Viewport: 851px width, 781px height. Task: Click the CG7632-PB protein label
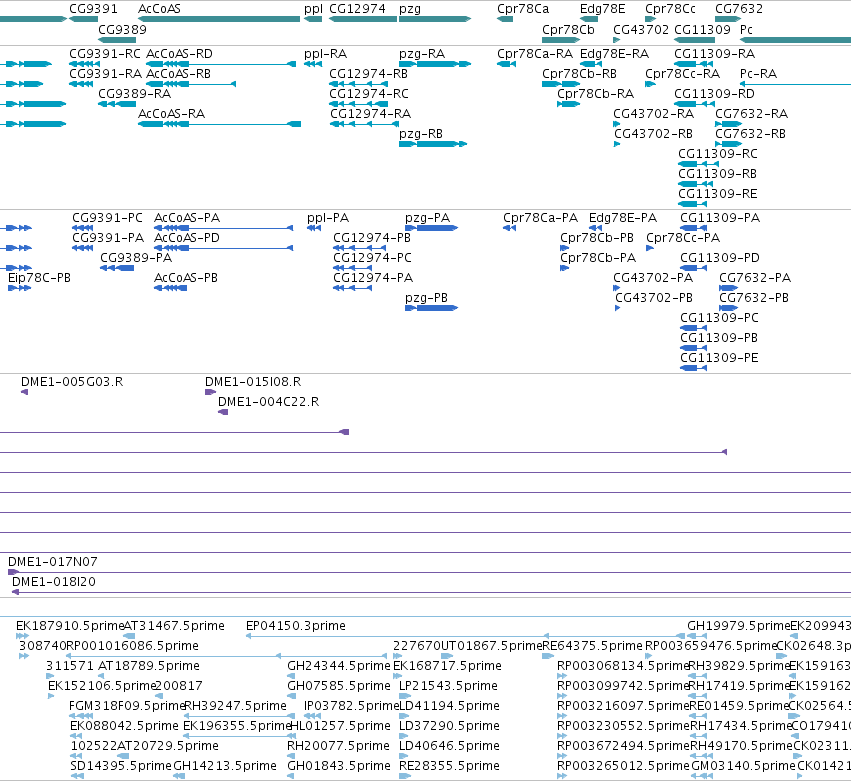coord(754,298)
